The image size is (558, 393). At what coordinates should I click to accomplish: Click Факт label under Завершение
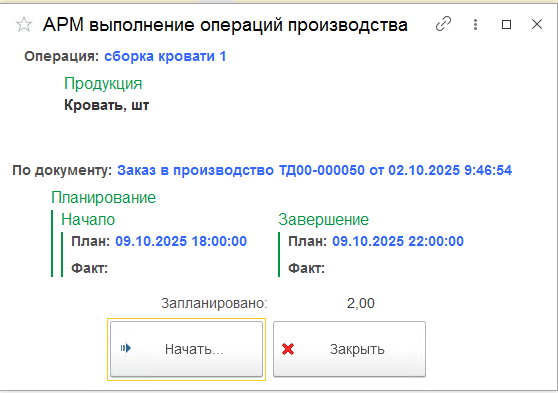[307, 268]
